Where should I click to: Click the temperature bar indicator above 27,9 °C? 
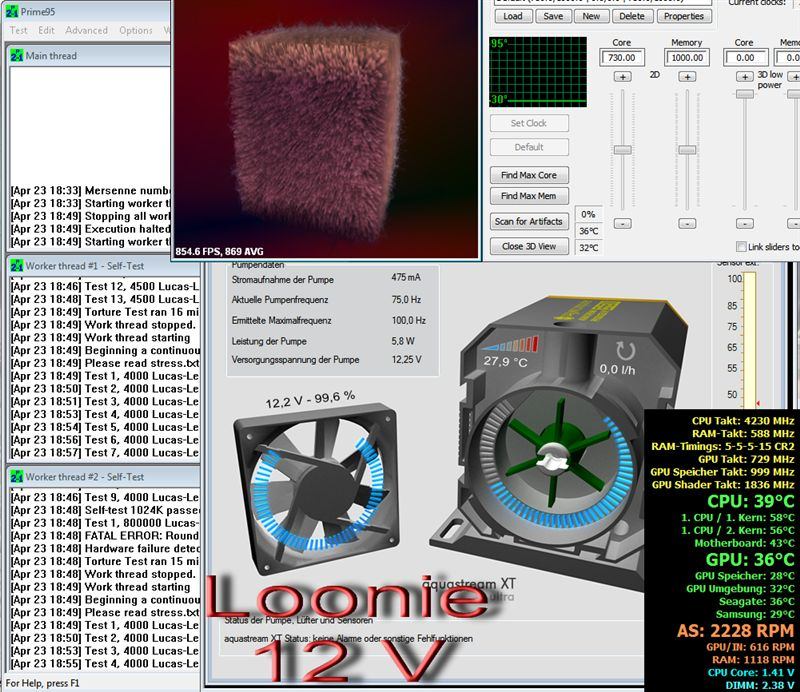(509, 344)
